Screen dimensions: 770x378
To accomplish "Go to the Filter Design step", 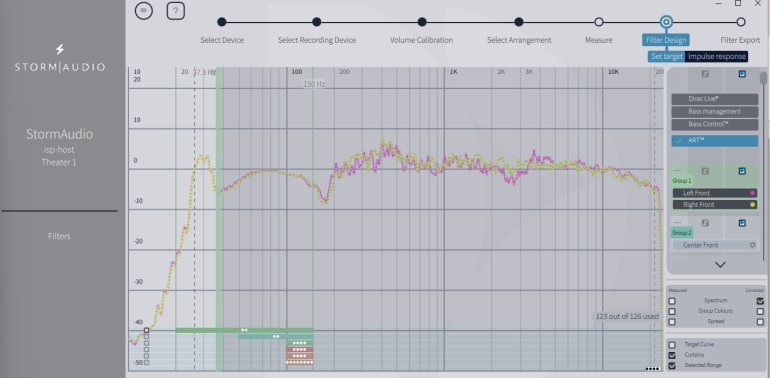I will 666,40.
